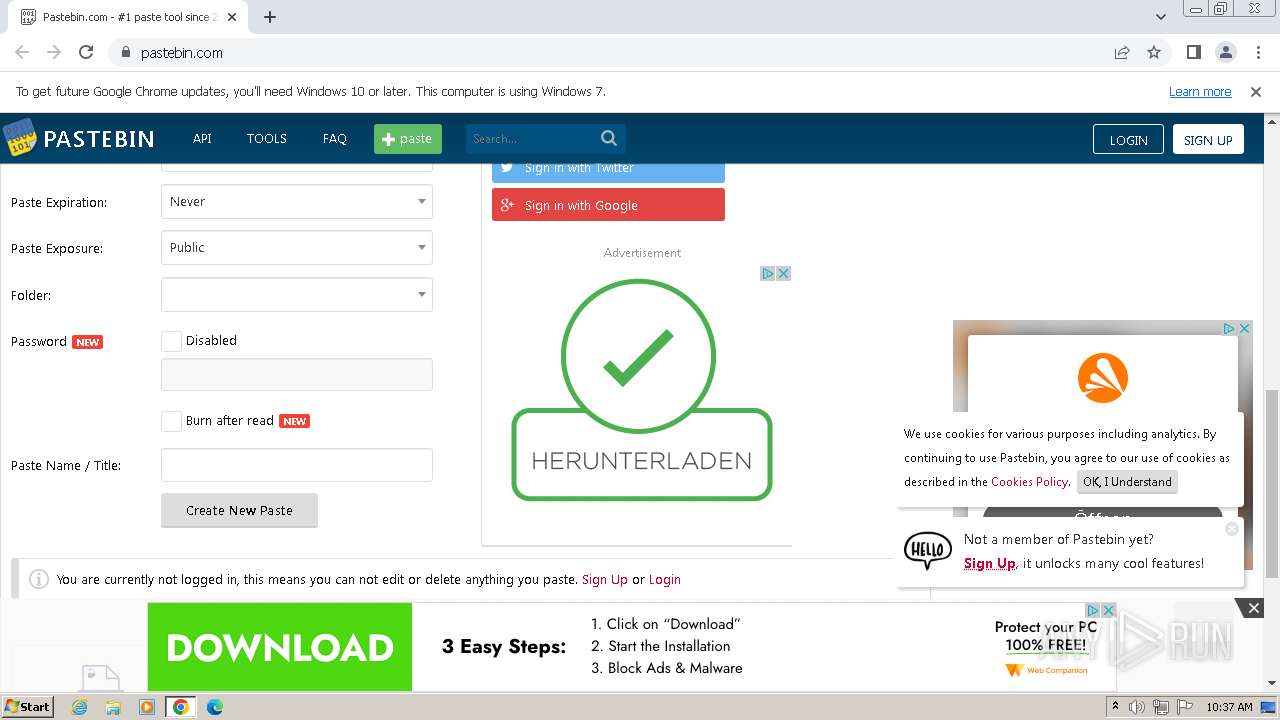Click the clock showing 10:37 AM
Image resolution: width=1280 pixels, height=720 pixels.
[1229, 707]
